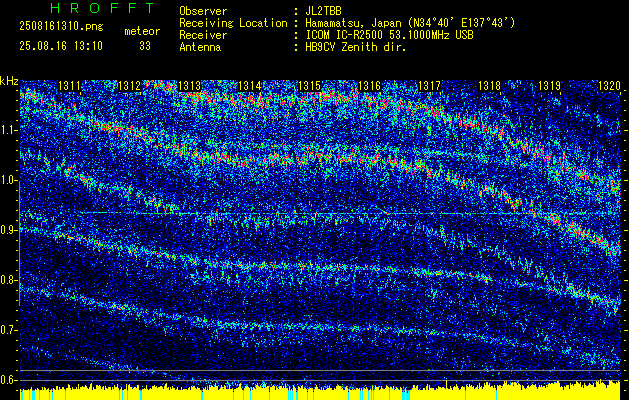Click the Receiver label
Image resolution: width=629 pixels, height=400 pixels.
[203, 35]
